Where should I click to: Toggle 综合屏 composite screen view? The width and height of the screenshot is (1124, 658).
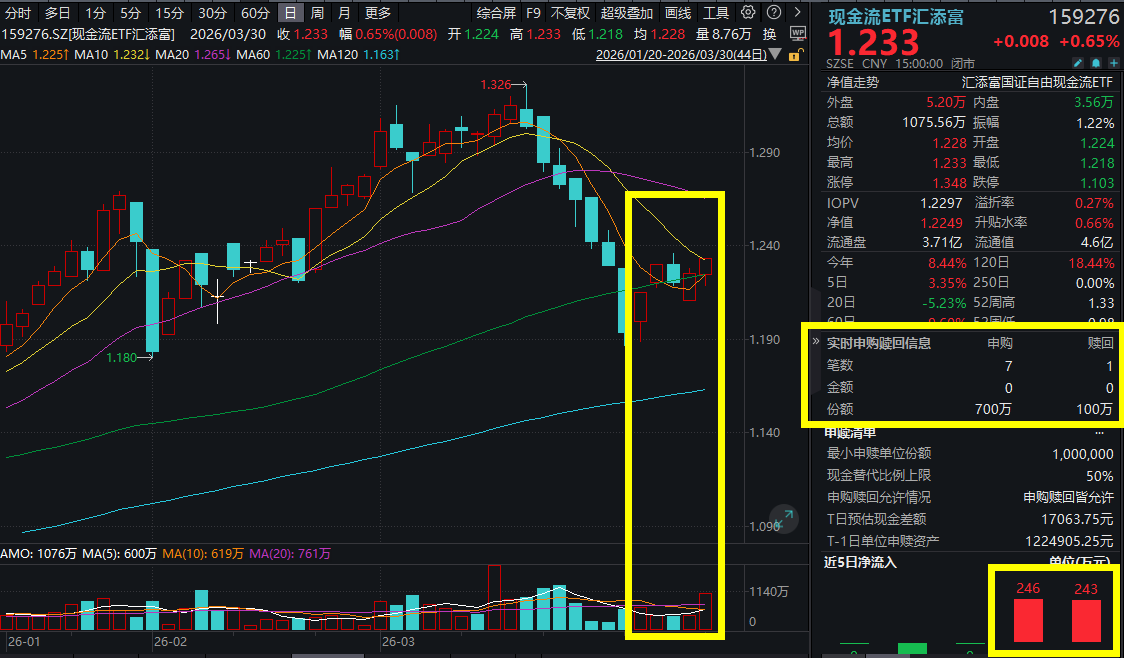coord(495,12)
